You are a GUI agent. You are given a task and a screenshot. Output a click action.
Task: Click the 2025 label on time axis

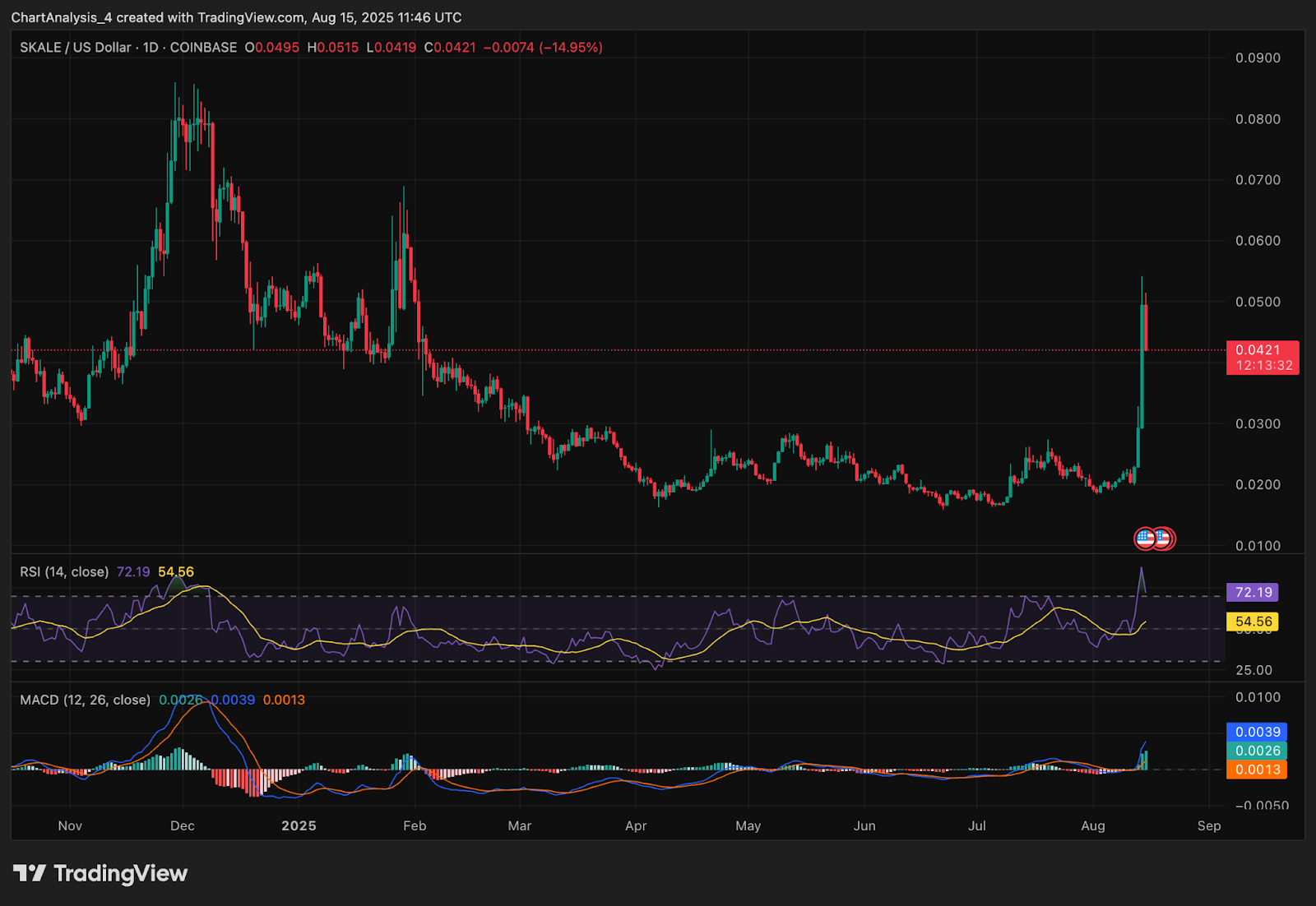tap(299, 825)
